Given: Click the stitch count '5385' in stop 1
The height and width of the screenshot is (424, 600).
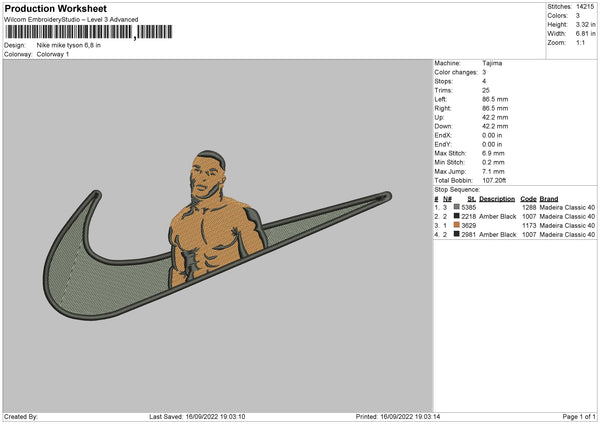Looking at the screenshot, I should [x=469, y=207].
